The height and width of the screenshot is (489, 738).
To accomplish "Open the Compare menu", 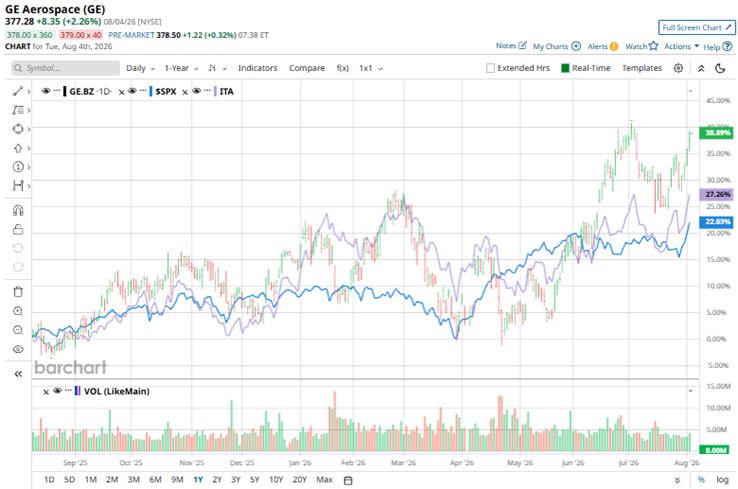I will point(307,68).
